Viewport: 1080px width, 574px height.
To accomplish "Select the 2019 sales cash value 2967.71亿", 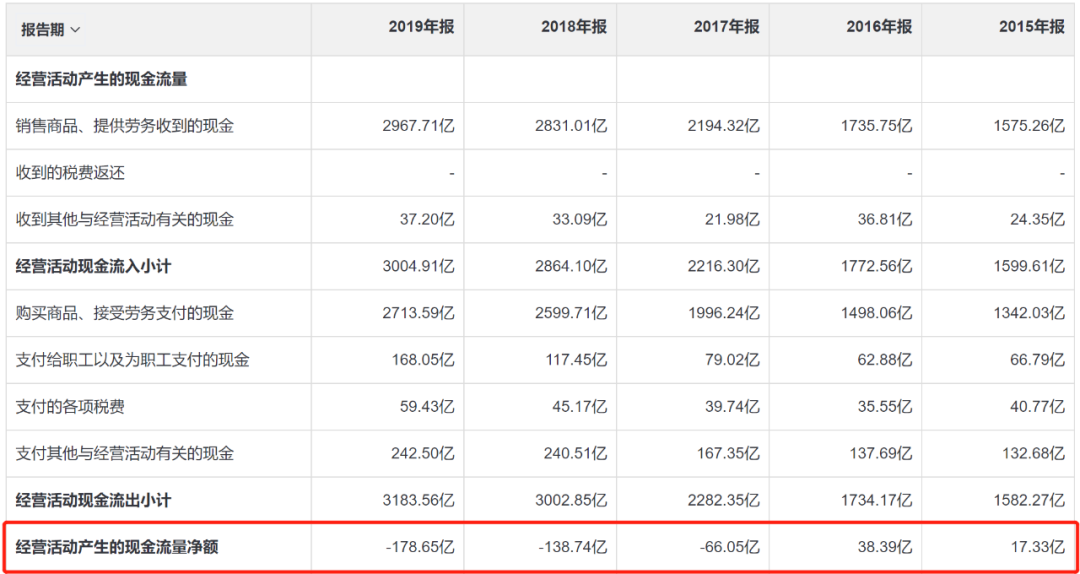I will tap(418, 126).
